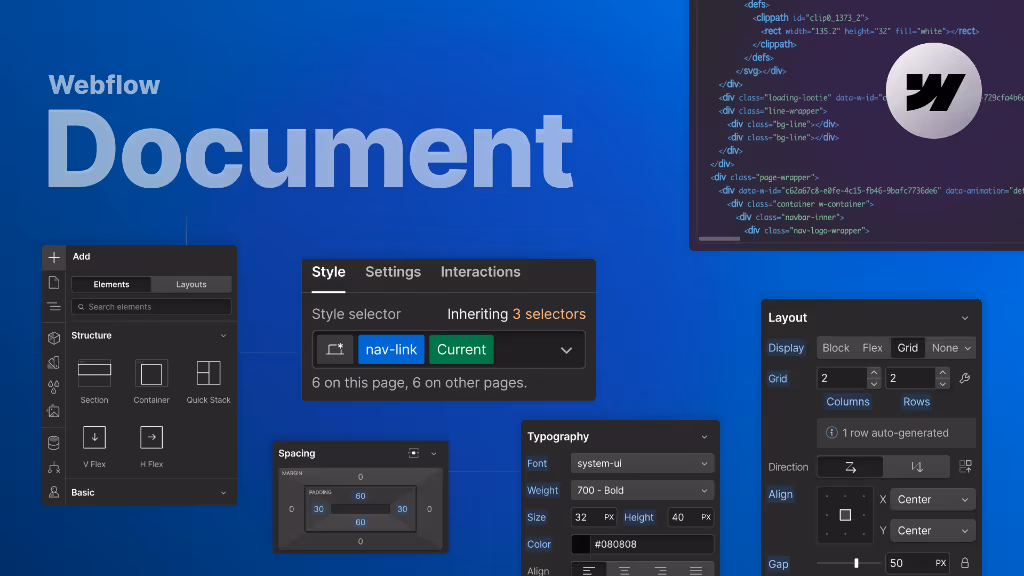Image resolution: width=1024 pixels, height=576 pixels.
Task: Open the Users account icon
Action: 54,492
